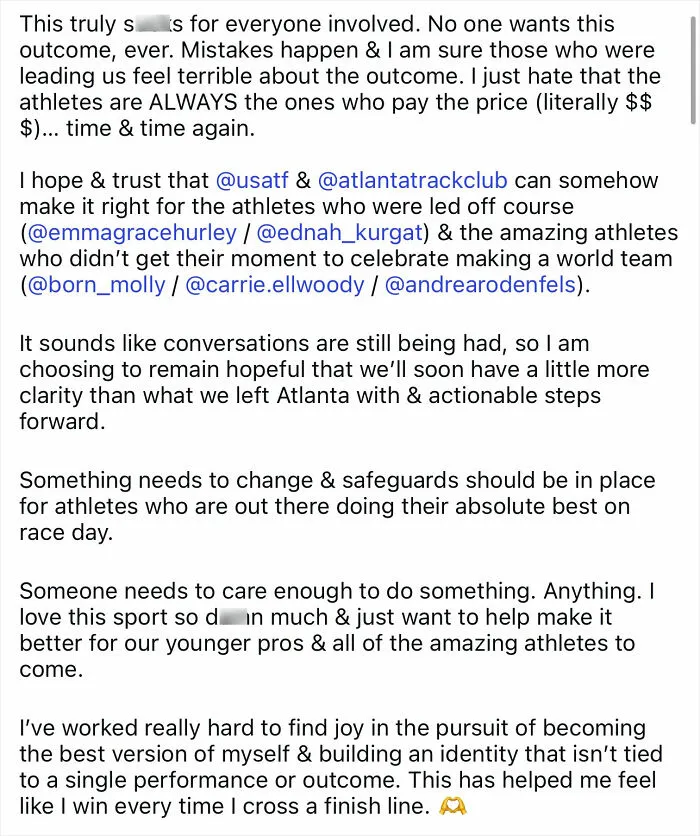
Task: Click the paragraph starting 'It sounds like conversations'
Action: [334, 382]
